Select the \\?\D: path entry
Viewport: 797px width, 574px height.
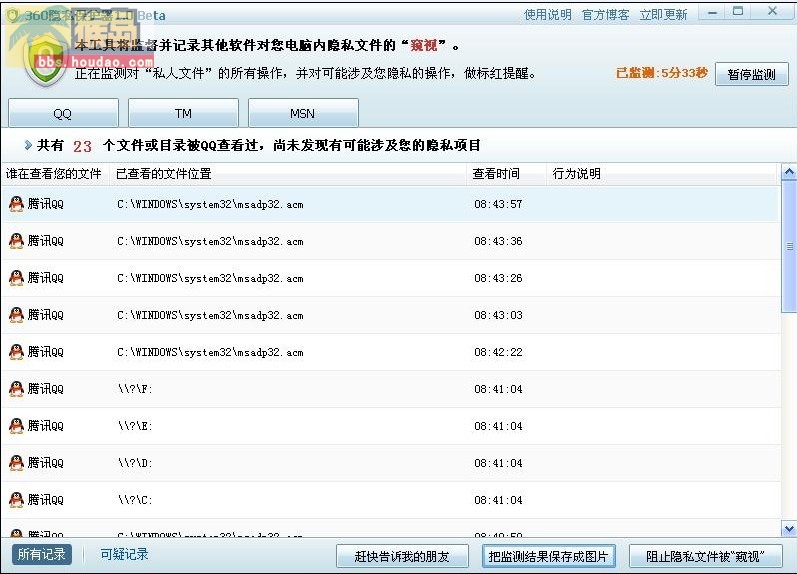(135, 463)
